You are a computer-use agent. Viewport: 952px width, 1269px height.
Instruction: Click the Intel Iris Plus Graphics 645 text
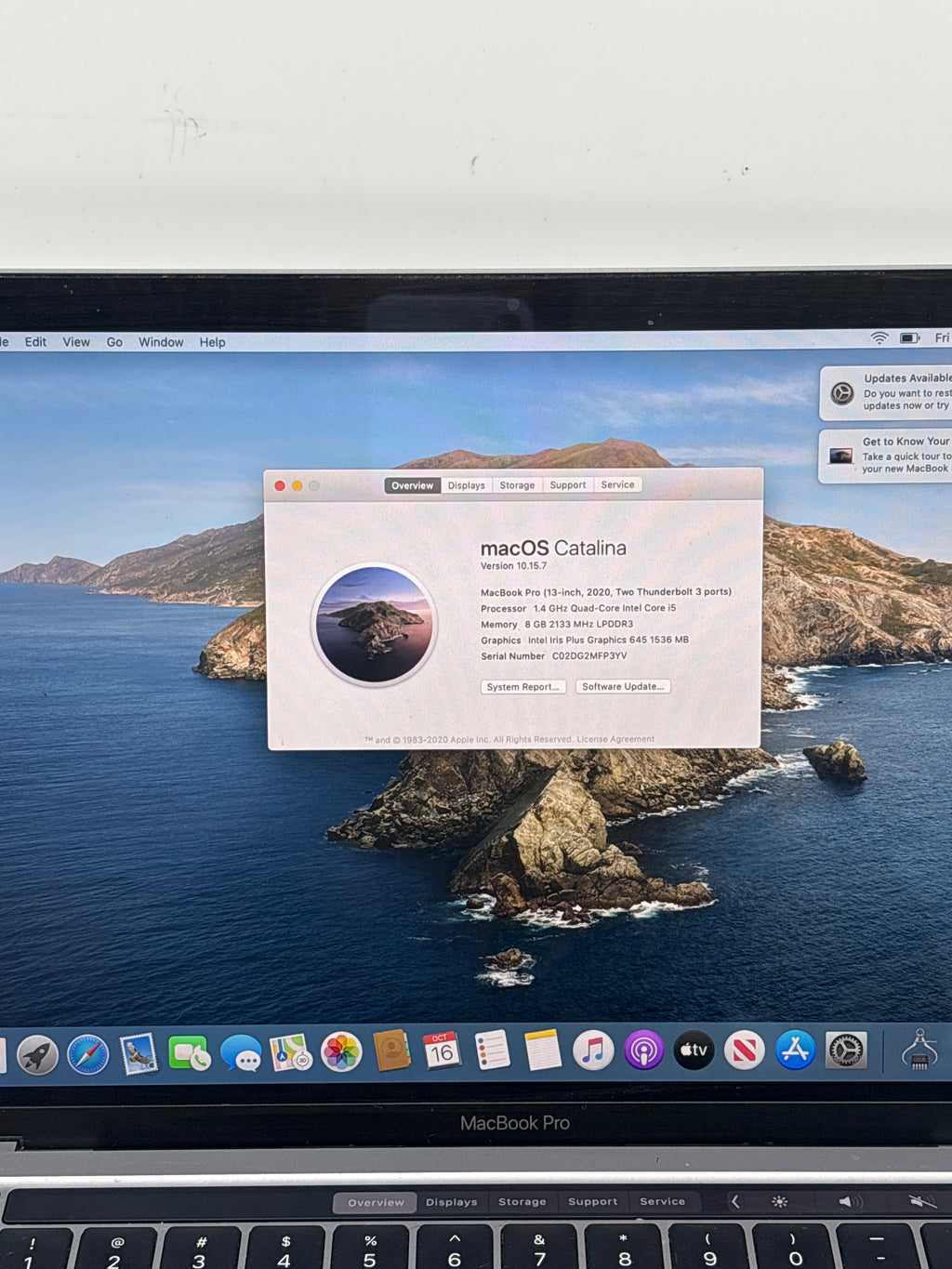(x=608, y=640)
